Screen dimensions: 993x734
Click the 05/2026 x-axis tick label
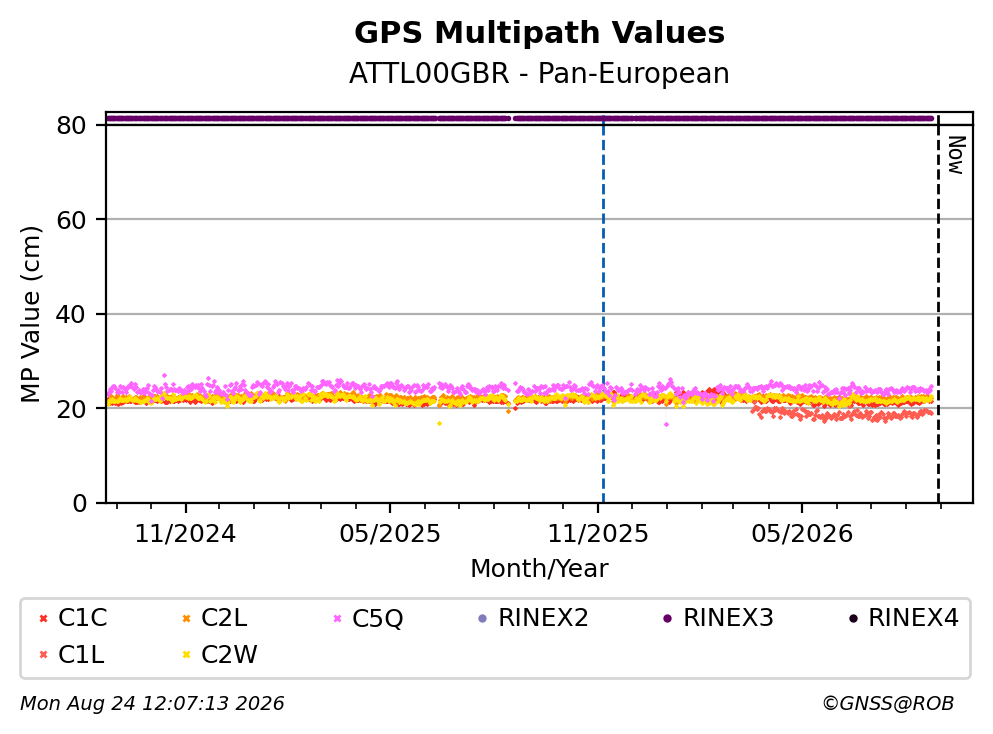(802, 534)
